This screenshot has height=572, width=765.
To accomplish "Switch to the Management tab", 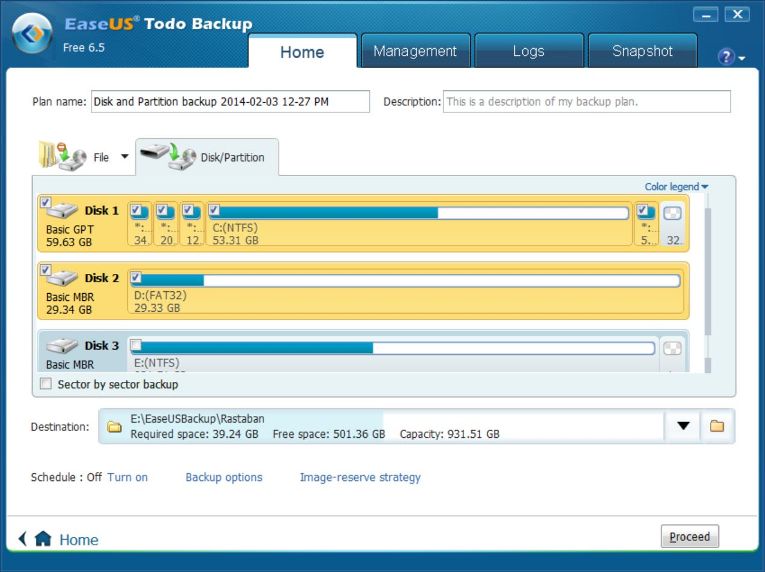I will click(414, 51).
